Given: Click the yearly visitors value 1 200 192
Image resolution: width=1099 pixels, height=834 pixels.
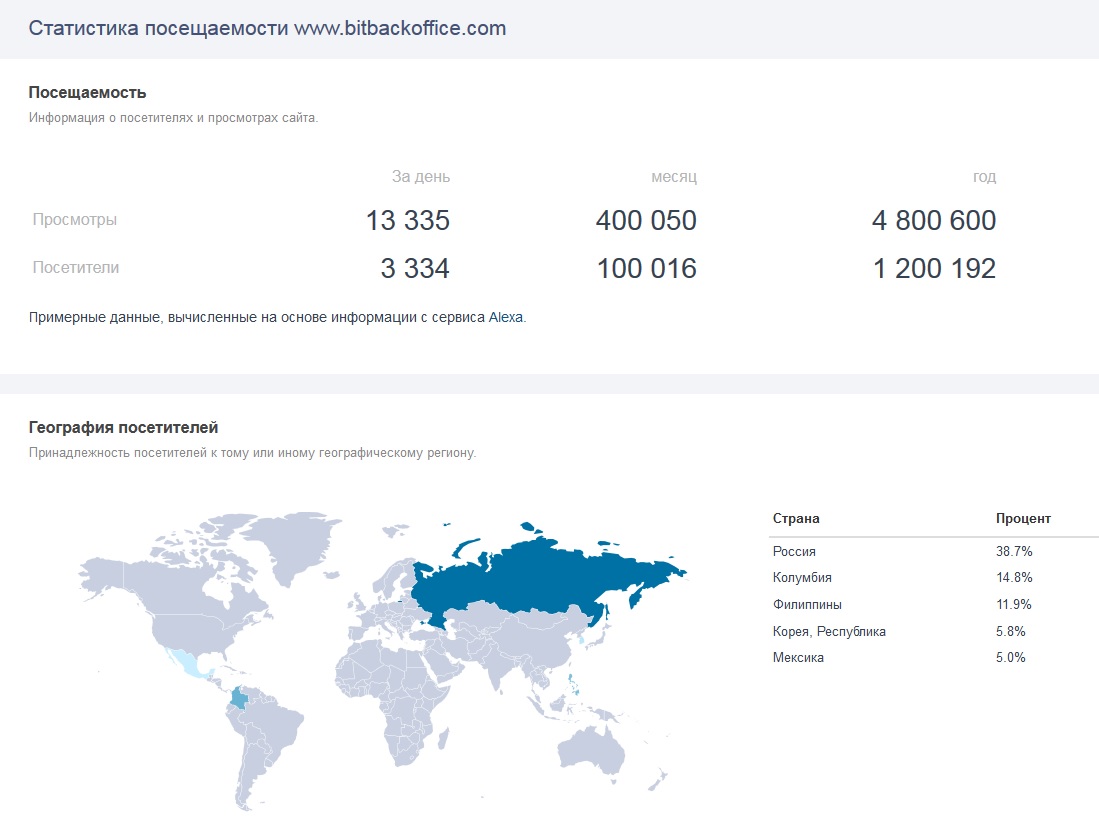Looking at the screenshot, I should click(x=934, y=269).
